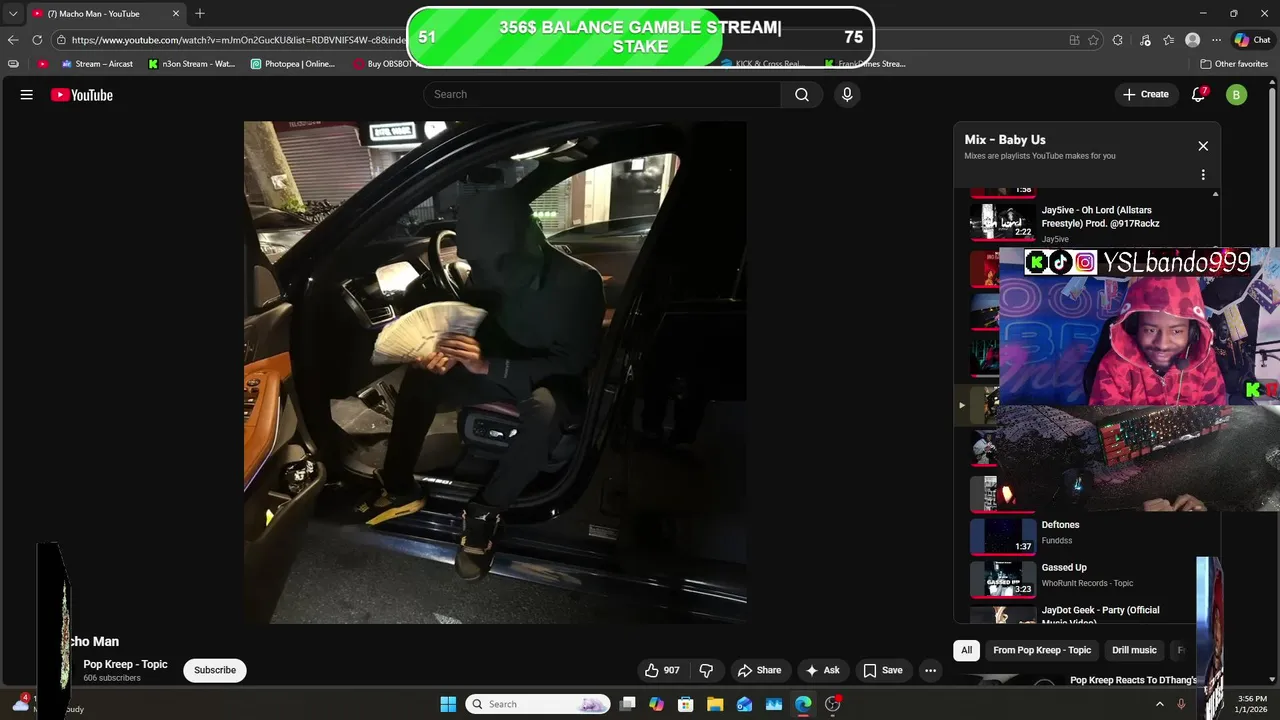The height and width of the screenshot is (720, 1280).
Task: Open the clock showing 3:56 PM
Action: (x=1251, y=704)
